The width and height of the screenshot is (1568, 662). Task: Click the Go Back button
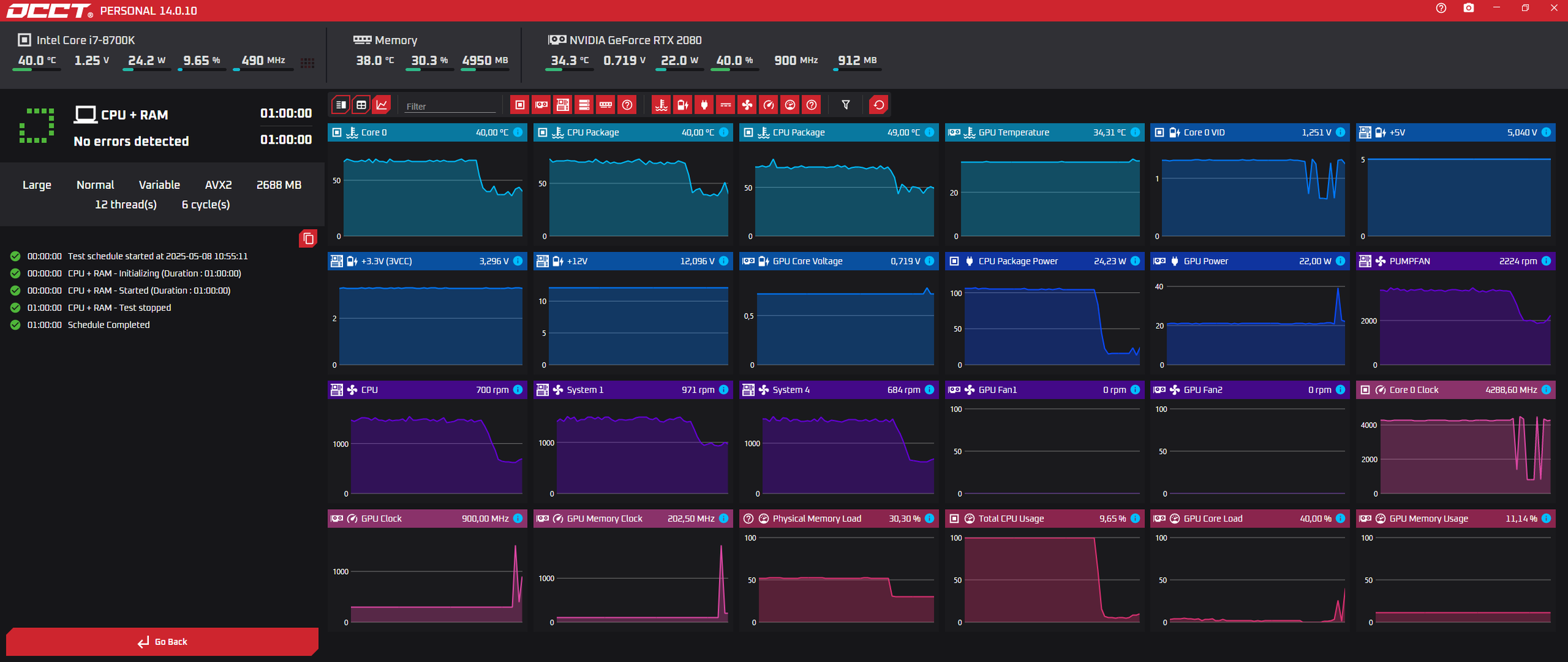point(162,642)
